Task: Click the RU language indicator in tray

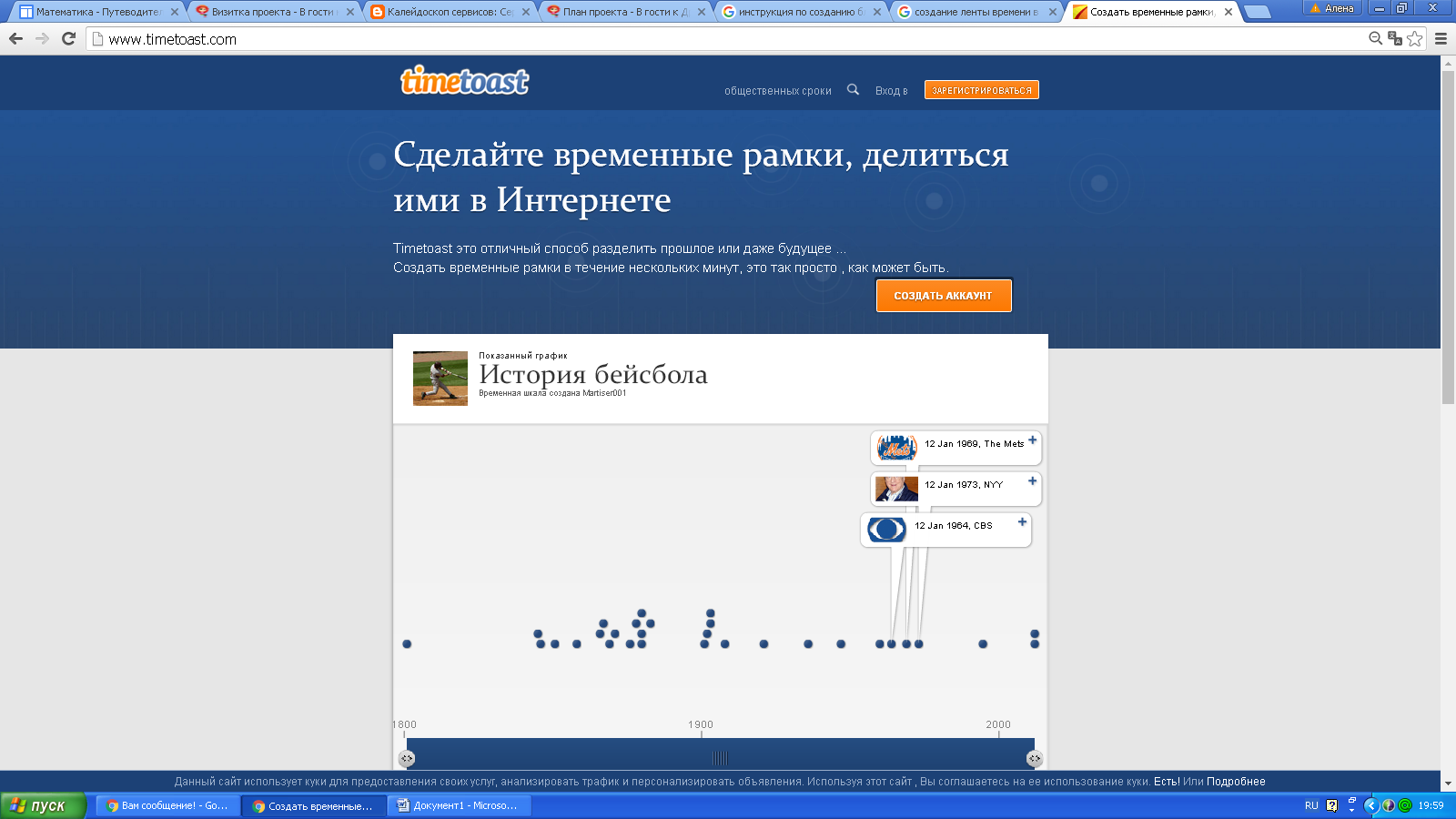Action: (1311, 805)
